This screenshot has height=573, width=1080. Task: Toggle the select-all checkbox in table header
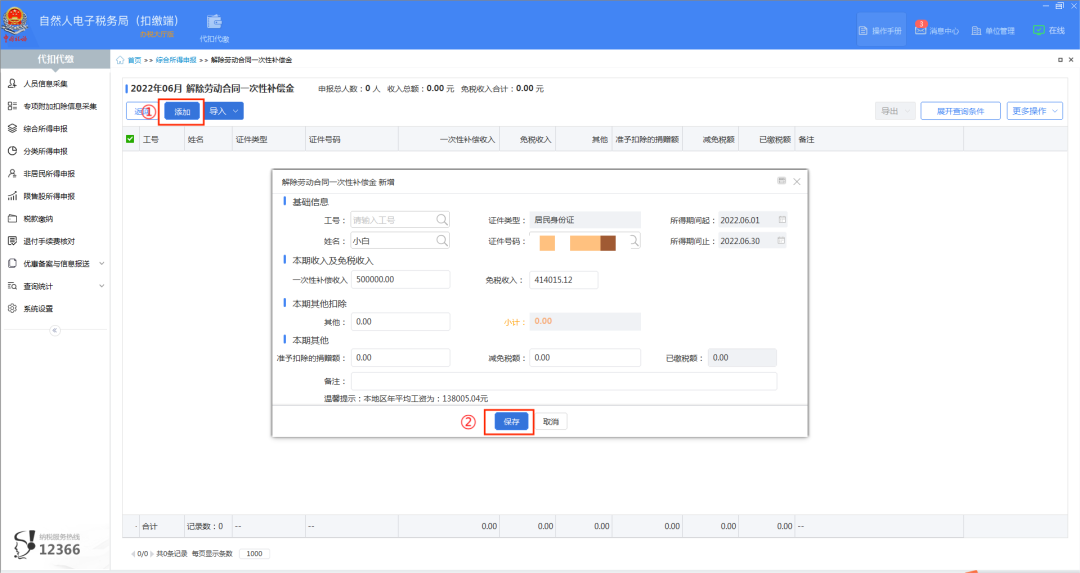click(130, 139)
